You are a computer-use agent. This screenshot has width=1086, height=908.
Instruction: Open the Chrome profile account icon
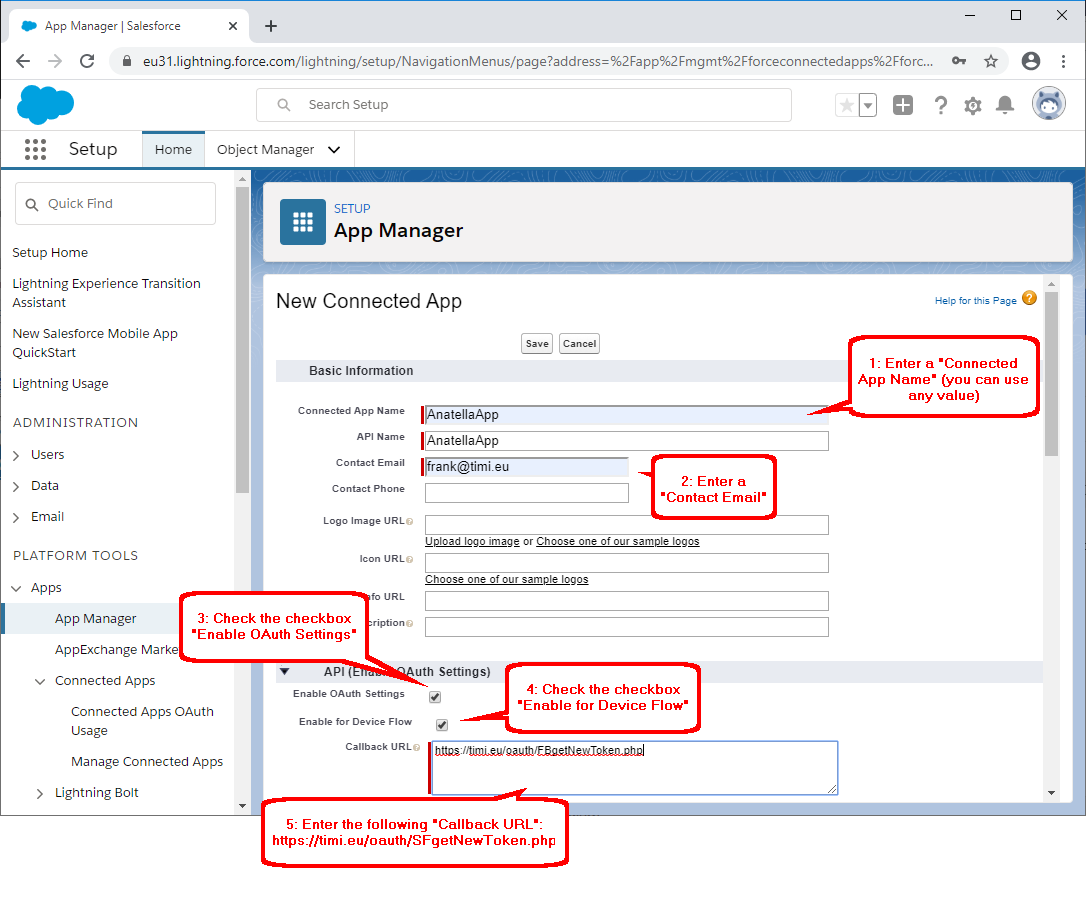click(1031, 61)
